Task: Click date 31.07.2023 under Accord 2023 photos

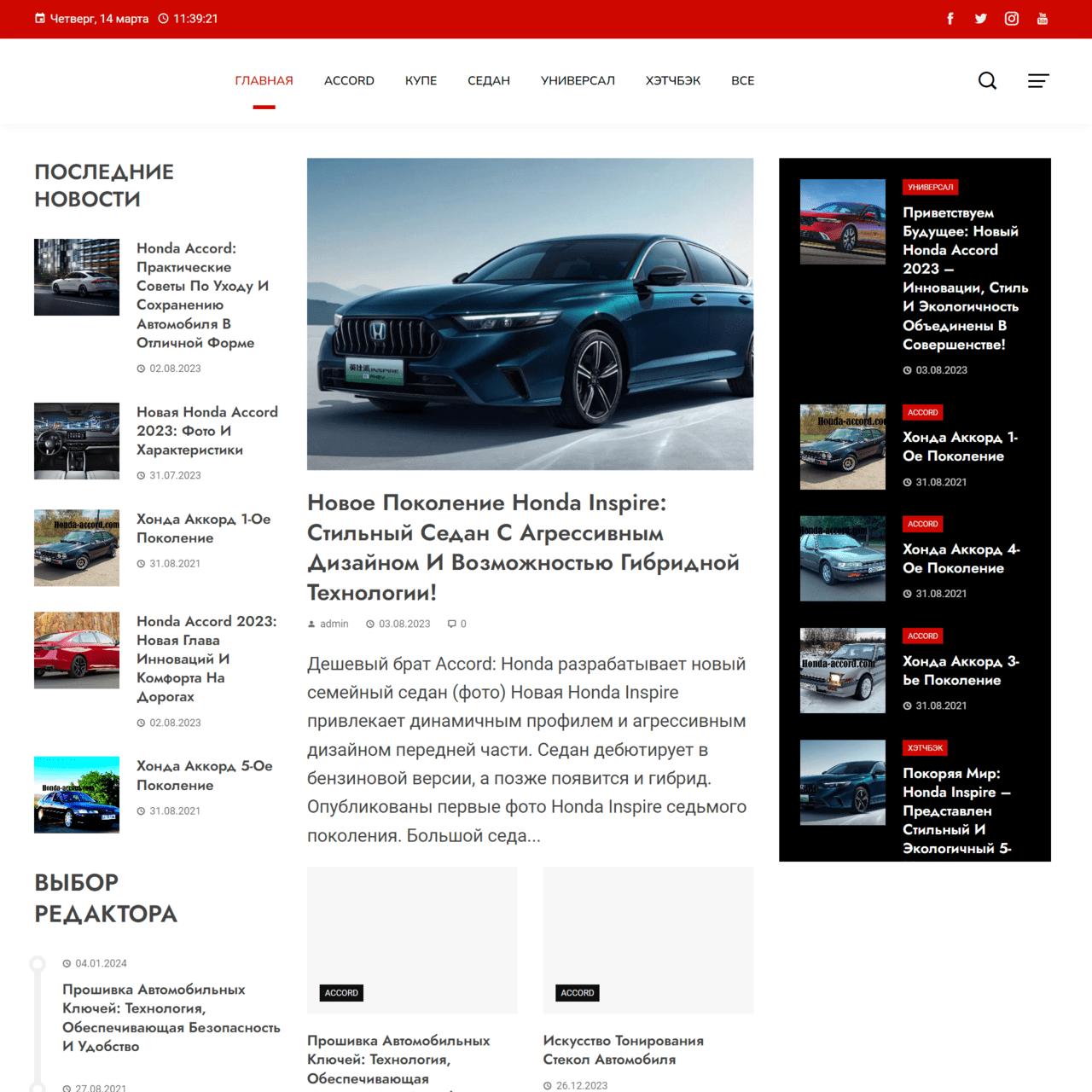Action: coord(175,475)
